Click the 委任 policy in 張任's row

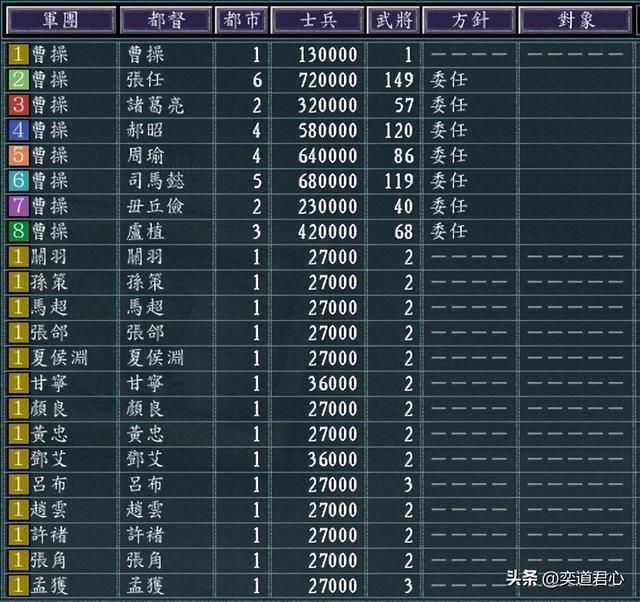click(448, 80)
